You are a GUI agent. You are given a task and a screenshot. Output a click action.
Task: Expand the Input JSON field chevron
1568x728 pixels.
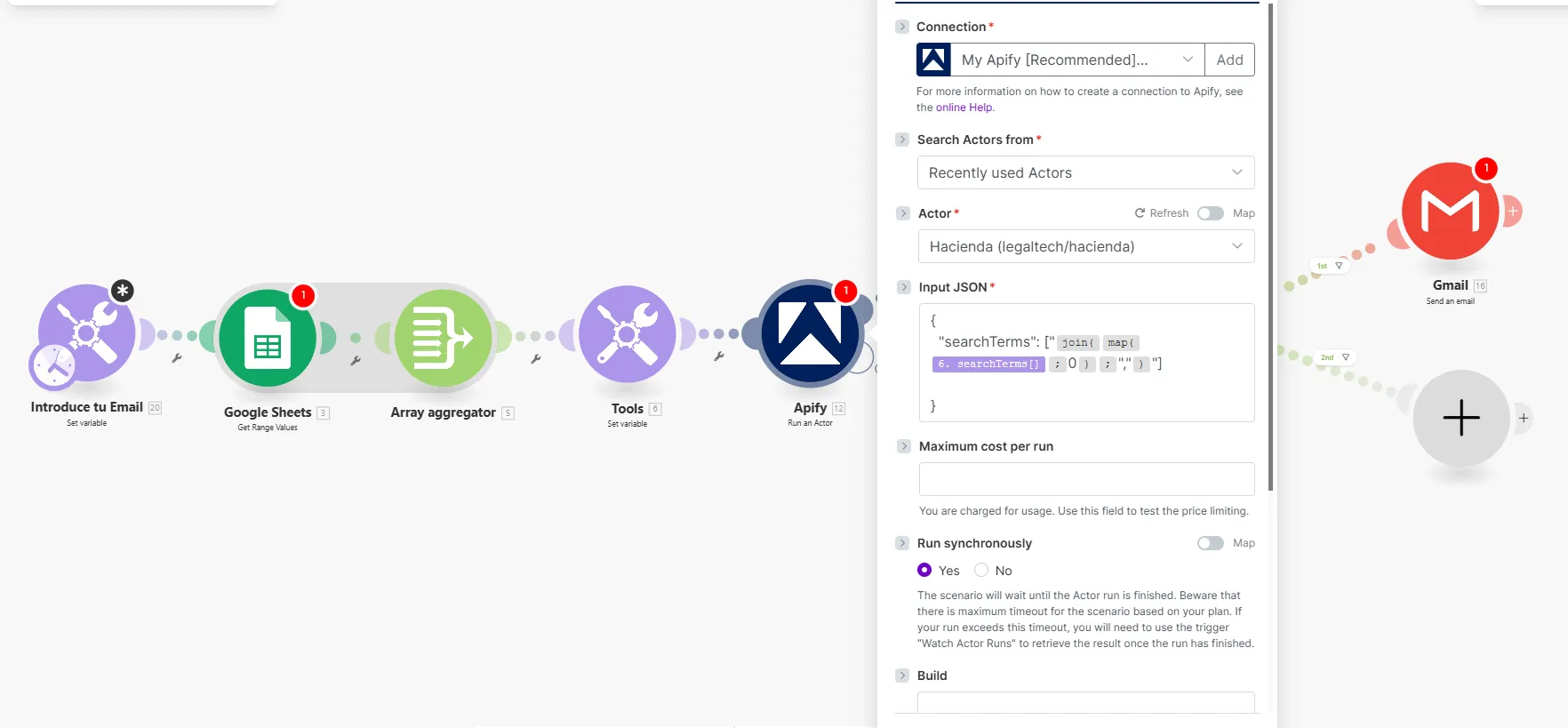(904, 287)
